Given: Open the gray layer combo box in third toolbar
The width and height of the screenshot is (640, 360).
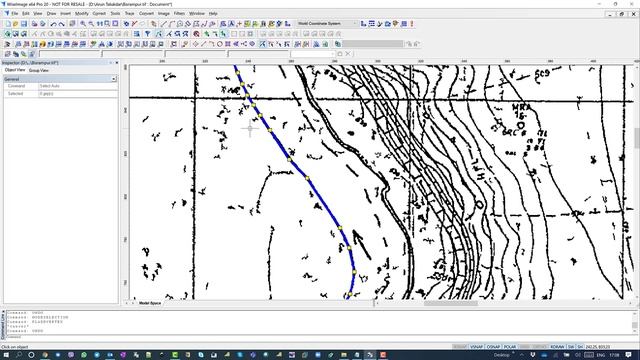Looking at the screenshot, I should (x=373, y=44).
